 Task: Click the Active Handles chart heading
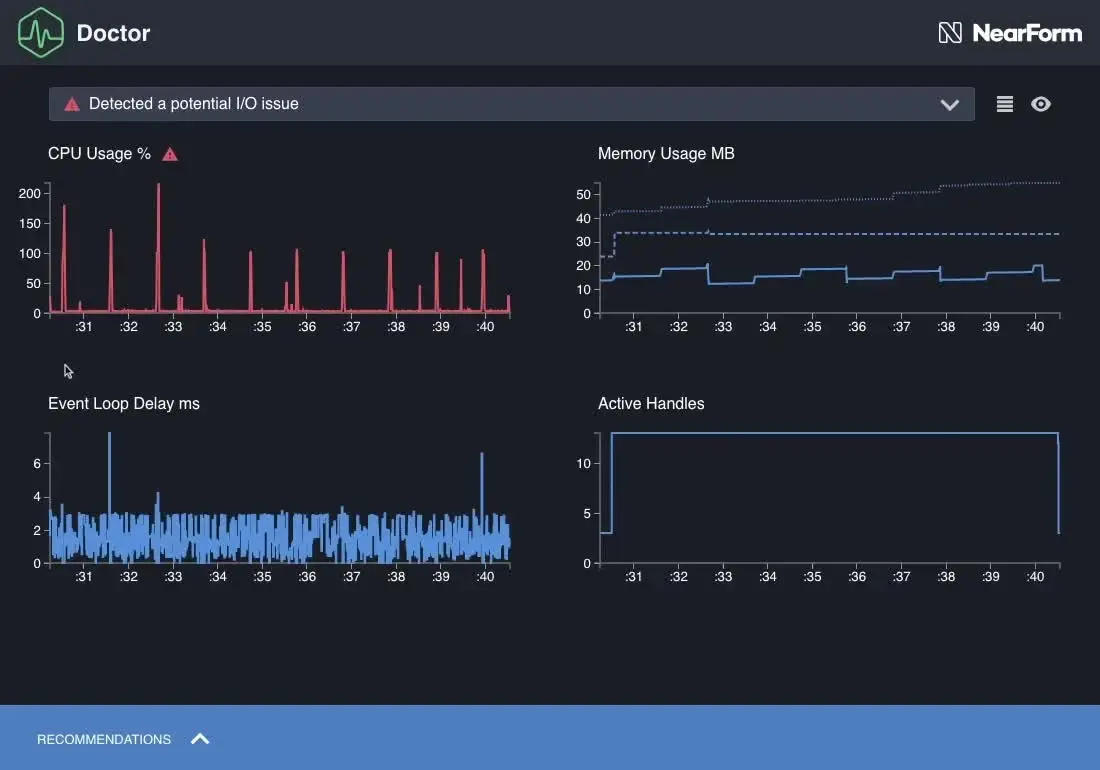click(651, 404)
